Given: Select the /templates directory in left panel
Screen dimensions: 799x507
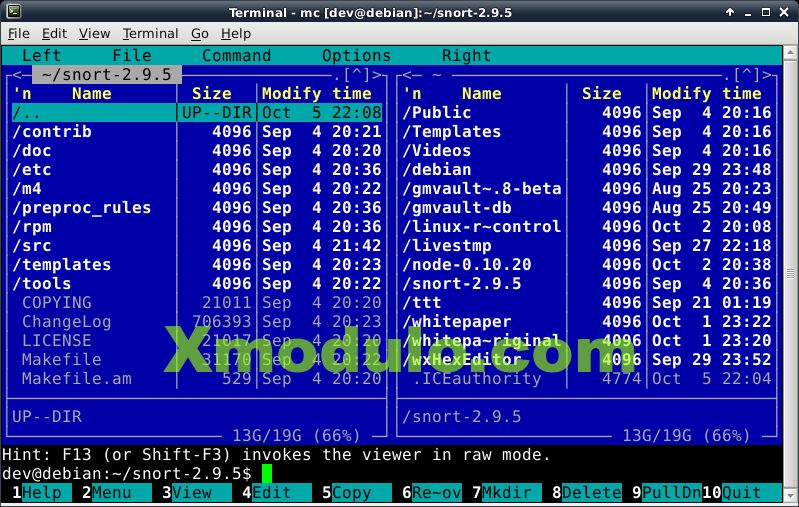Looking at the screenshot, I should click(x=197, y=264).
